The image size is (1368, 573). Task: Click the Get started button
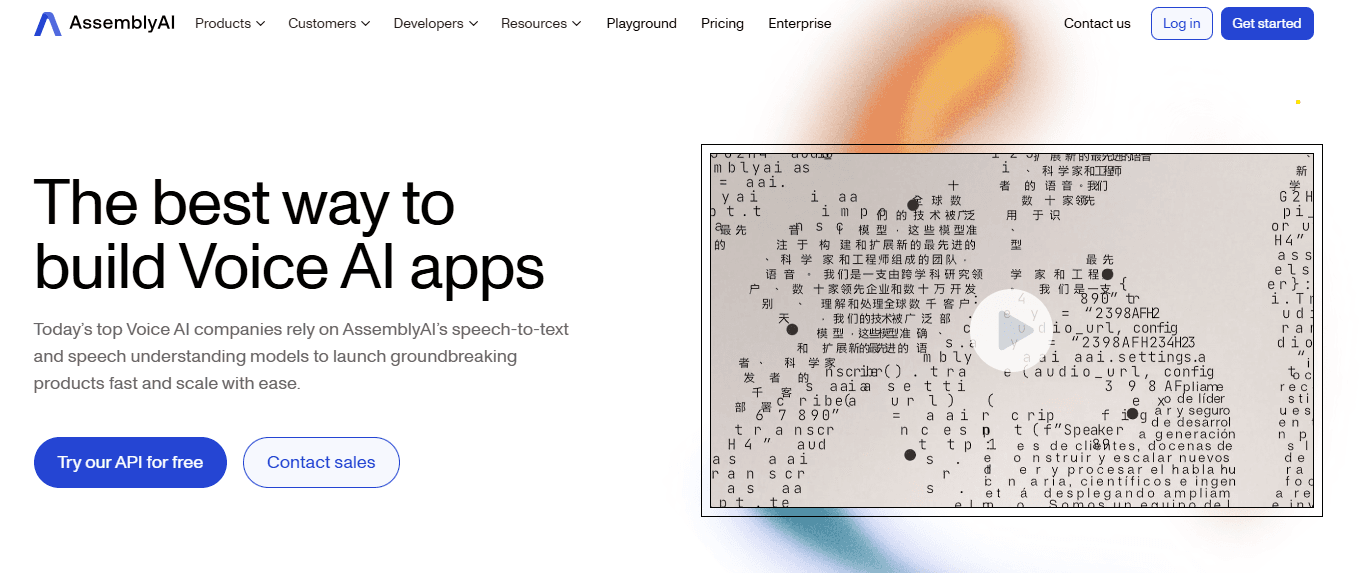(x=1267, y=24)
